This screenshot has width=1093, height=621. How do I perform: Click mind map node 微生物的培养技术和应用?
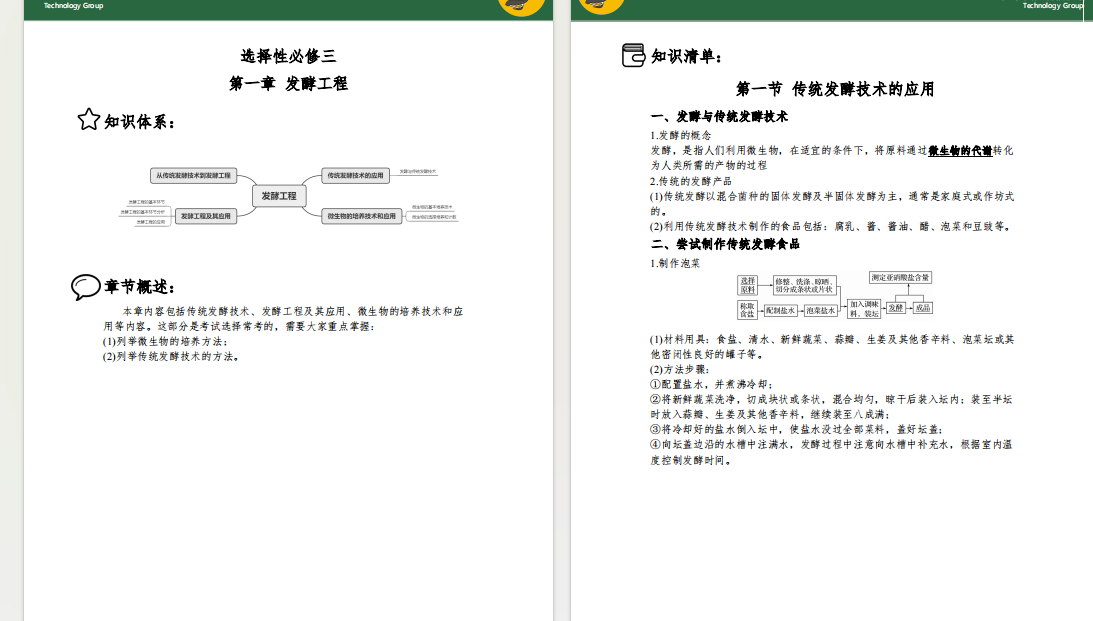point(361,216)
